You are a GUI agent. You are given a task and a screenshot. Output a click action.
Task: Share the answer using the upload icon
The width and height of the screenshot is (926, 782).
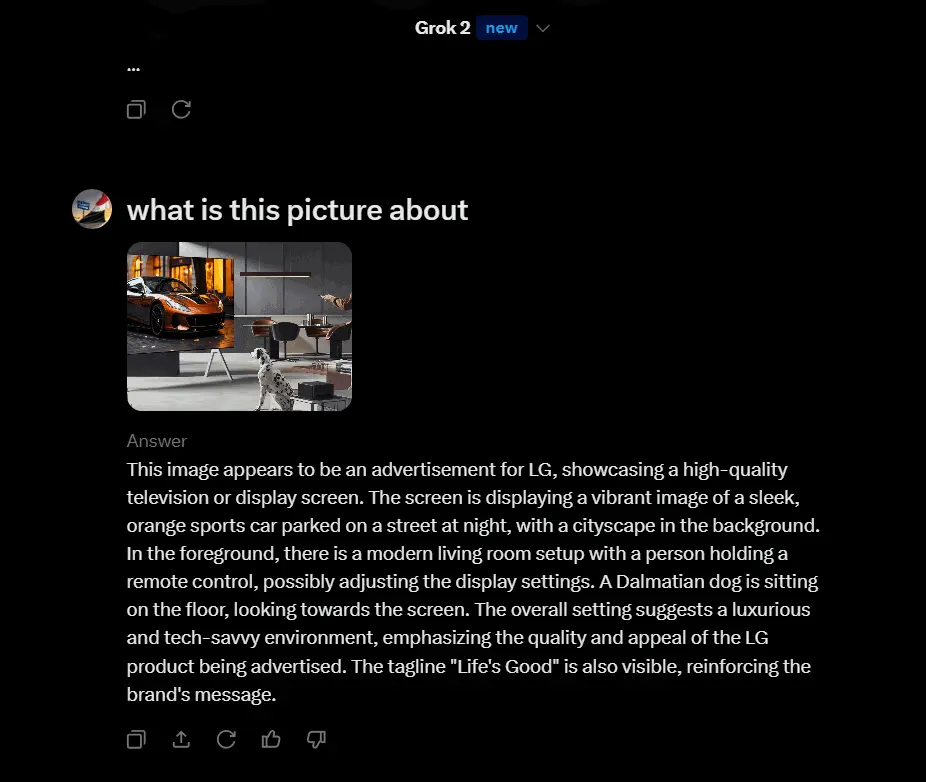181,739
